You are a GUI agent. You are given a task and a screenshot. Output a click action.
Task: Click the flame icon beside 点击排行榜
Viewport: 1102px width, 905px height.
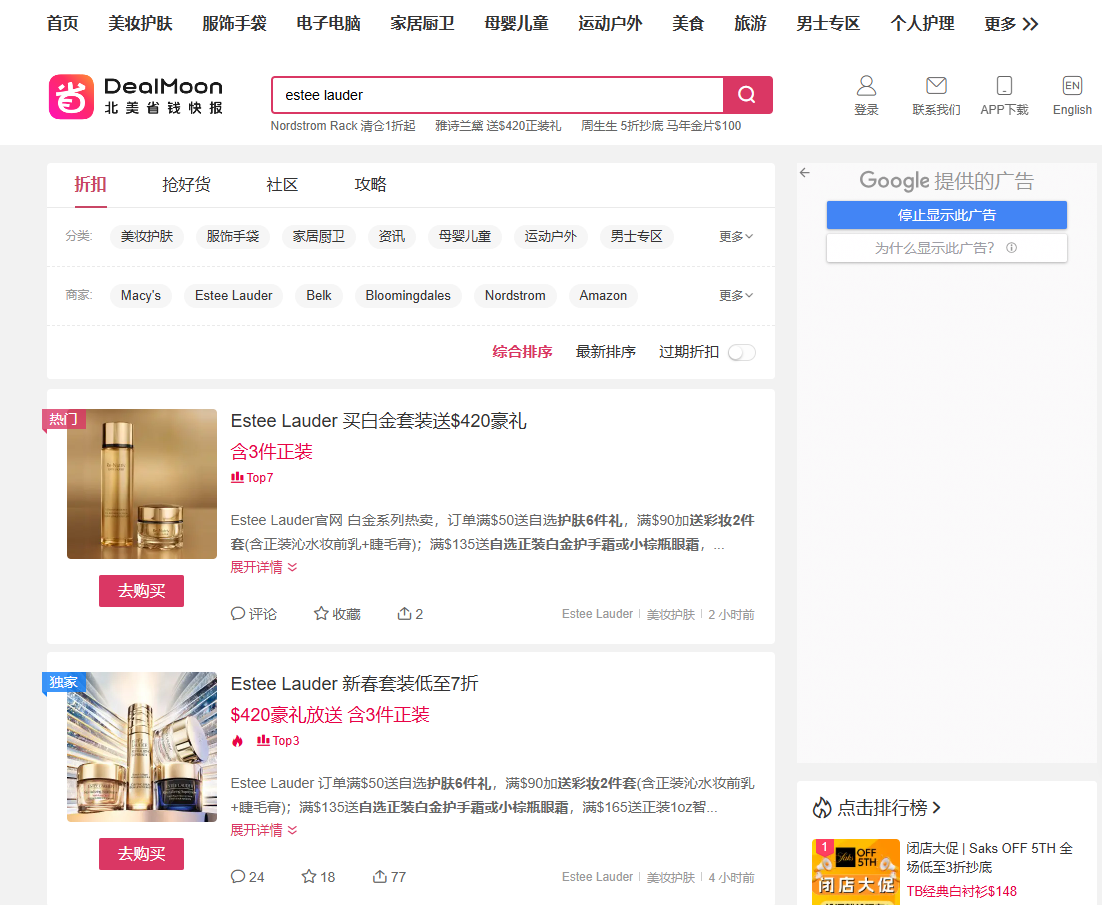[822, 808]
